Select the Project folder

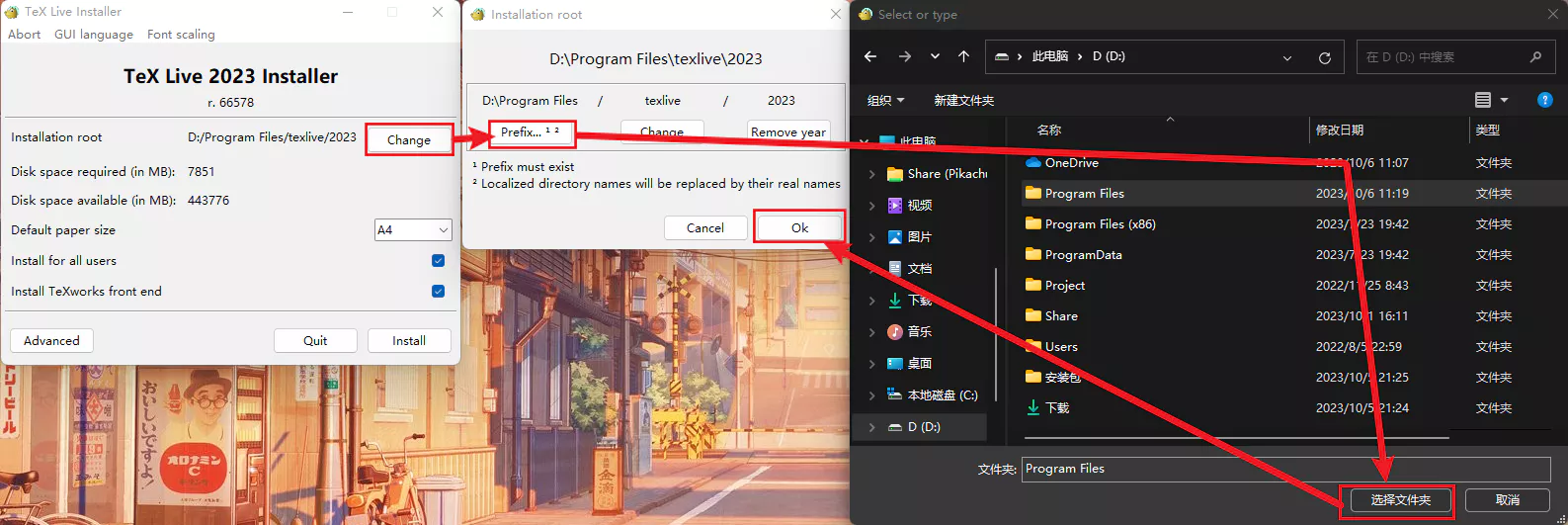(1064, 286)
